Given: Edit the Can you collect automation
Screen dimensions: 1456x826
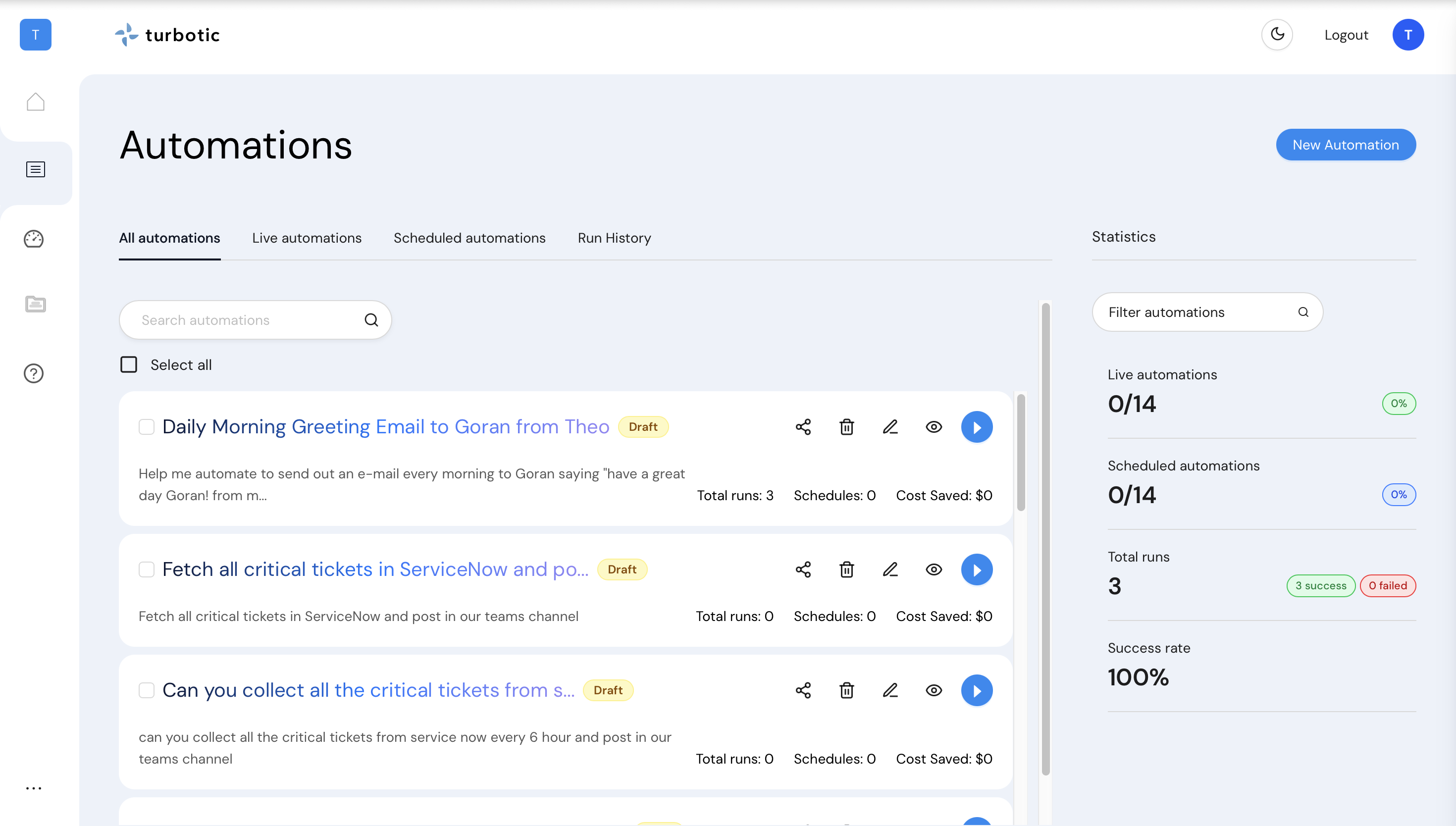Looking at the screenshot, I should [x=890, y=690].
